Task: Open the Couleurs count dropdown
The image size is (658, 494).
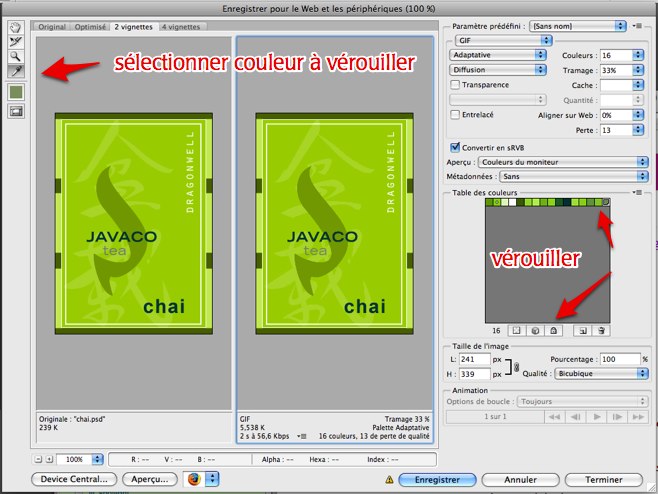Action: pyautogui.click(x=638, y=55)
